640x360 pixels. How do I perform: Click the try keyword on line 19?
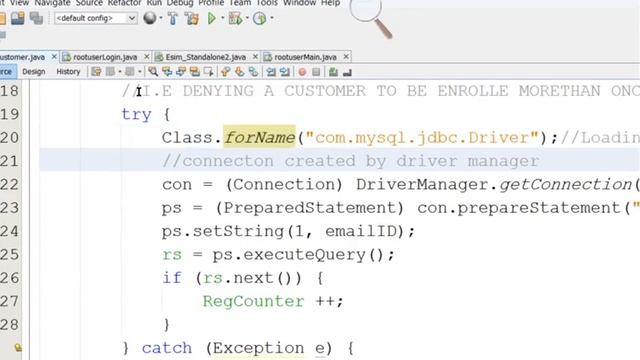(x=136, y=115)
